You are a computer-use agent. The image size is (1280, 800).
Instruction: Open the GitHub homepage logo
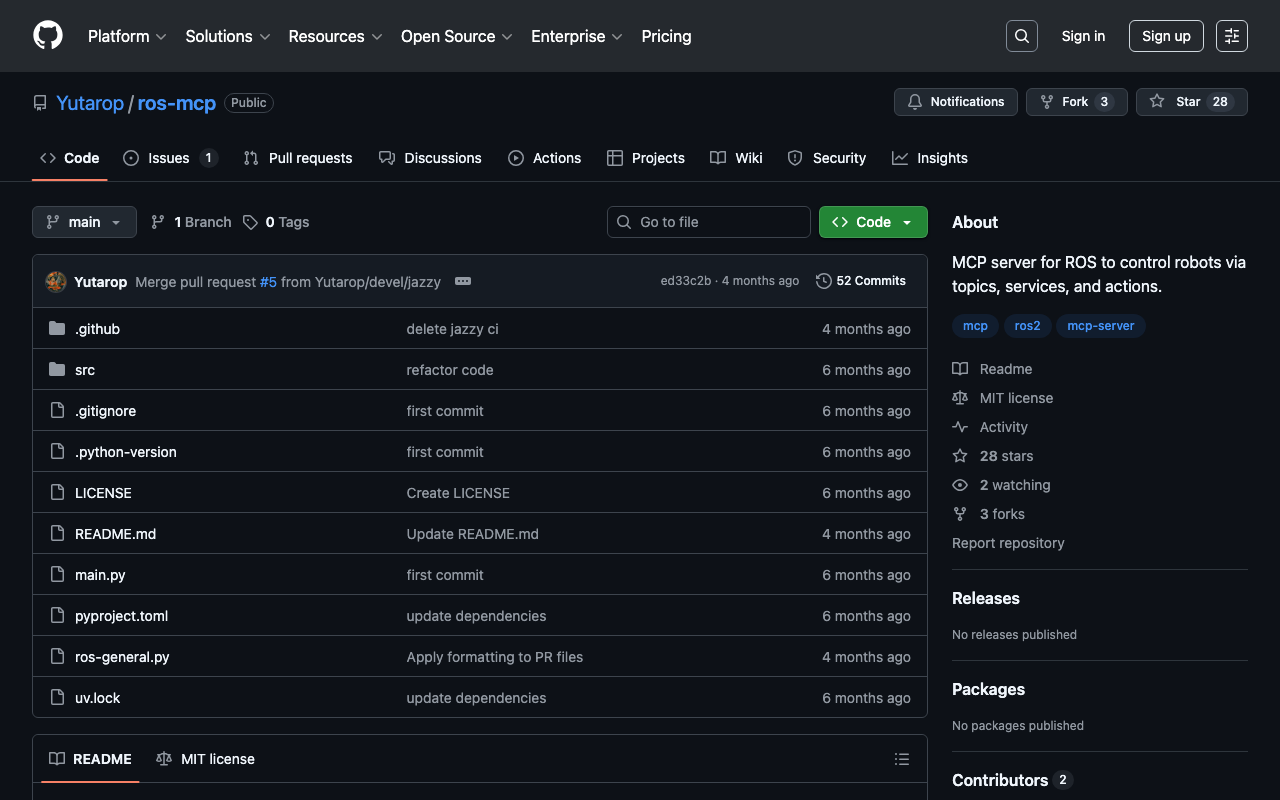48,36
